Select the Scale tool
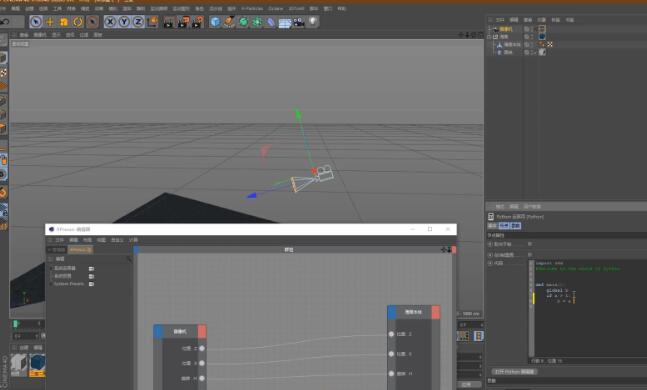This screenshot has width=647, height=390. pyautogui.click(x=64, y=21)
